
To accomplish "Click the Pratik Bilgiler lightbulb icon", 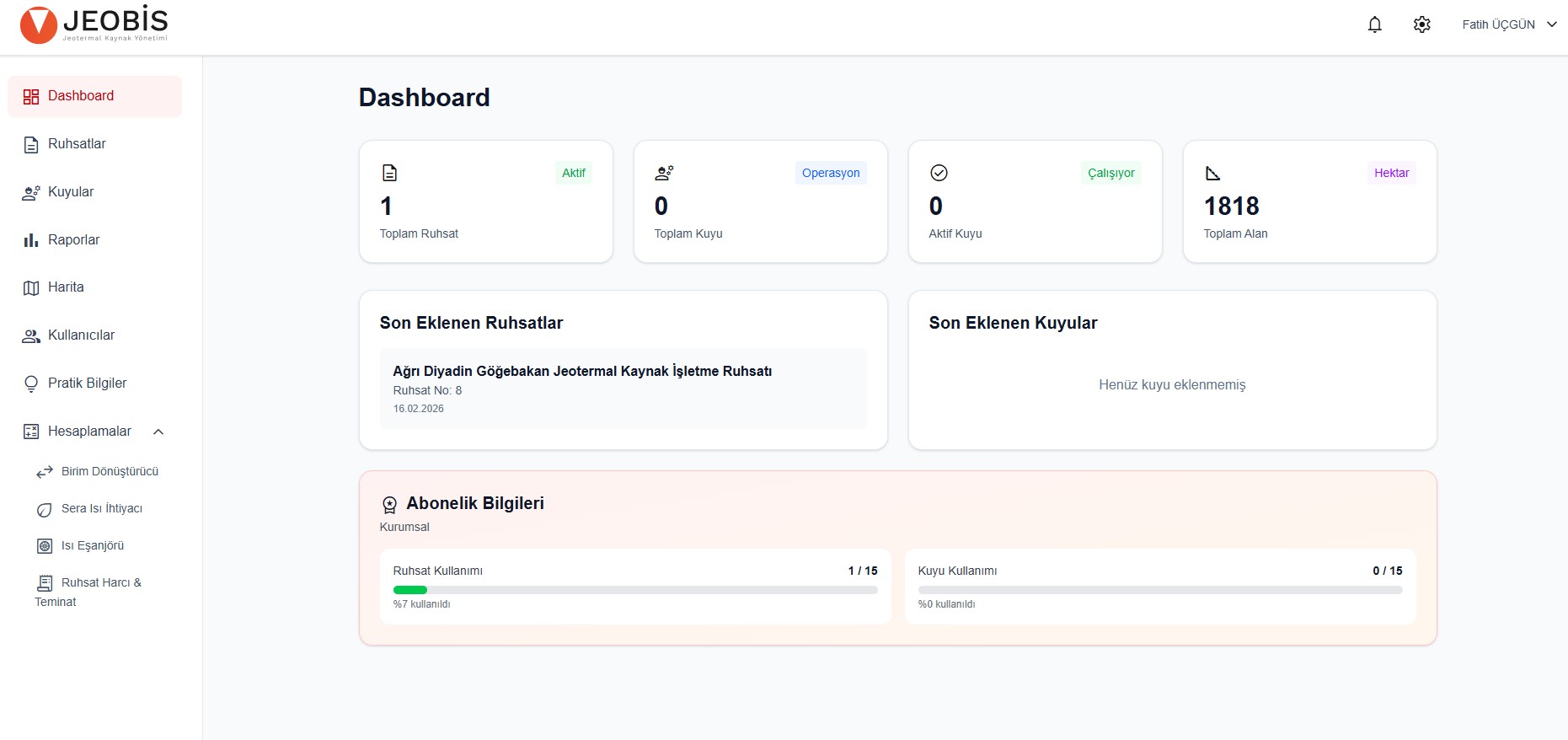I will click(31, 383).
